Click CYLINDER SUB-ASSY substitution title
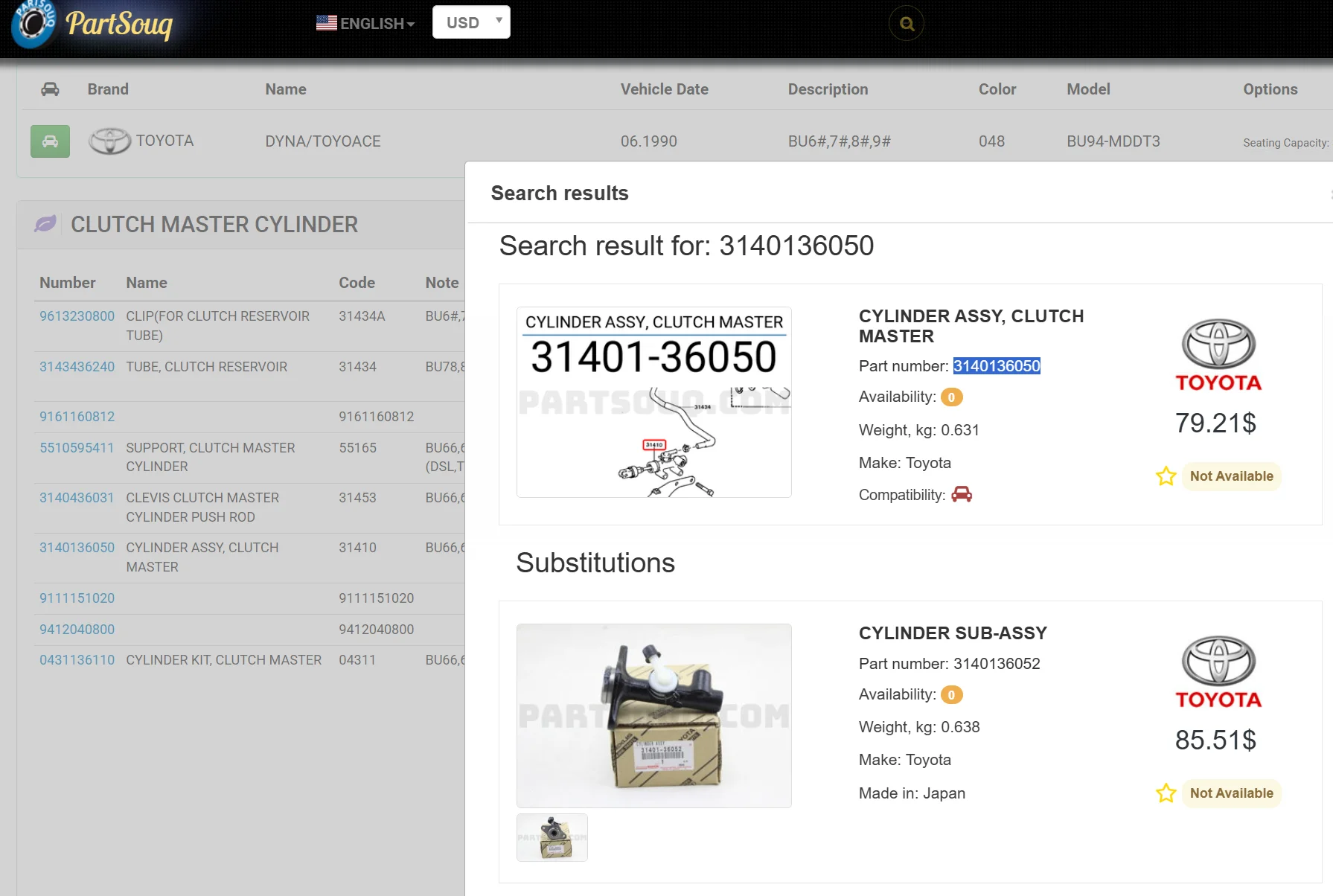The height and width of the screenshot is (896, 1333). 953,633
